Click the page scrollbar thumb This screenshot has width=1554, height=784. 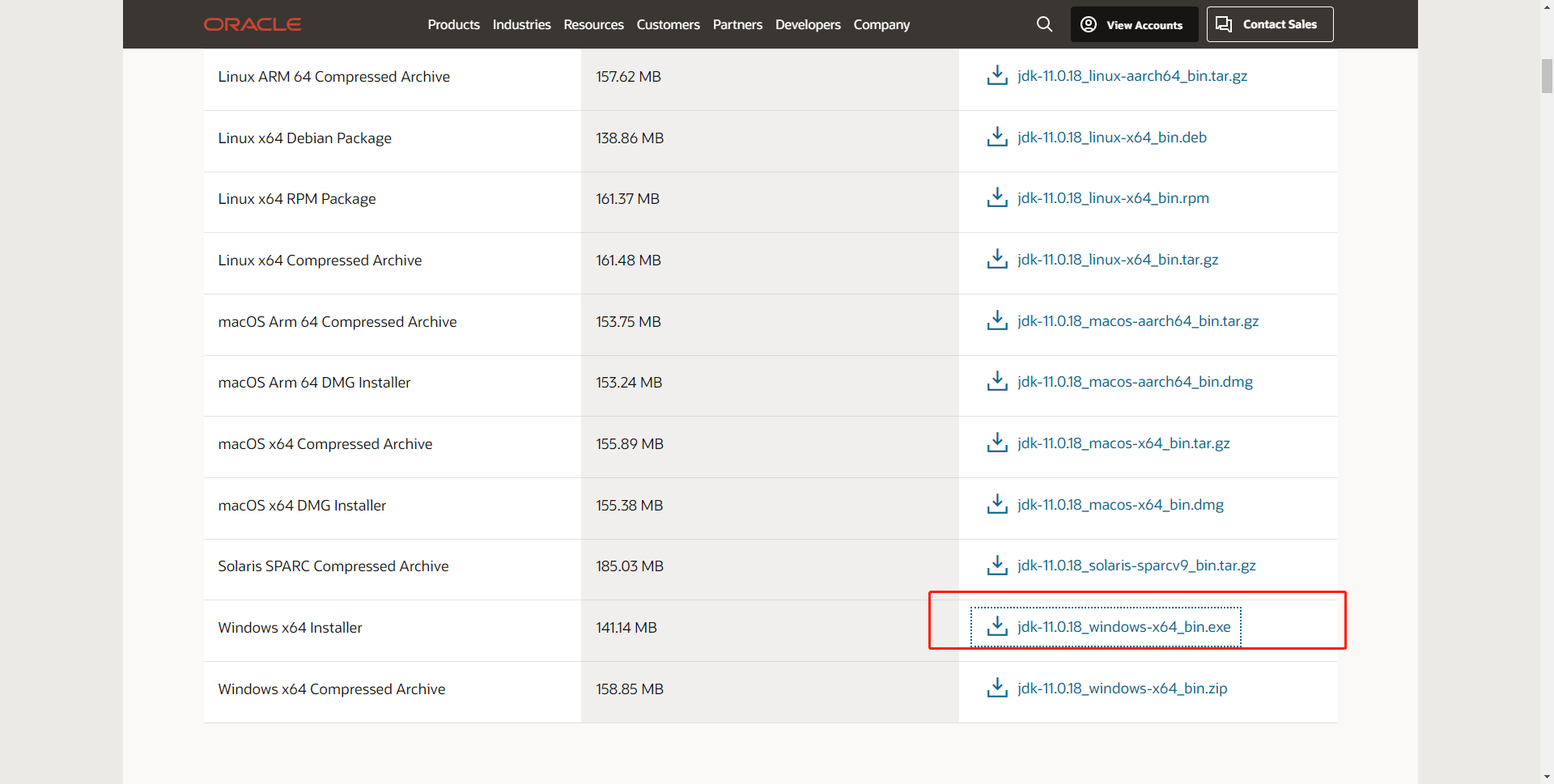pyautogui.click(x=1547, y=76)
